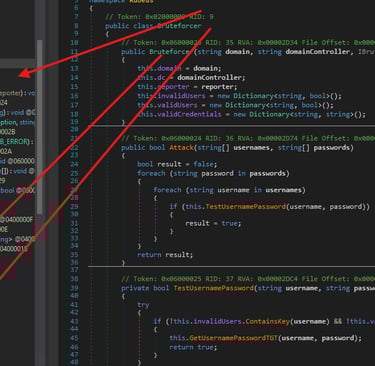Click TestUsernamePassword in its private bool declaration
This screenshot has height=366, width=375.
[x=213, y=288]
